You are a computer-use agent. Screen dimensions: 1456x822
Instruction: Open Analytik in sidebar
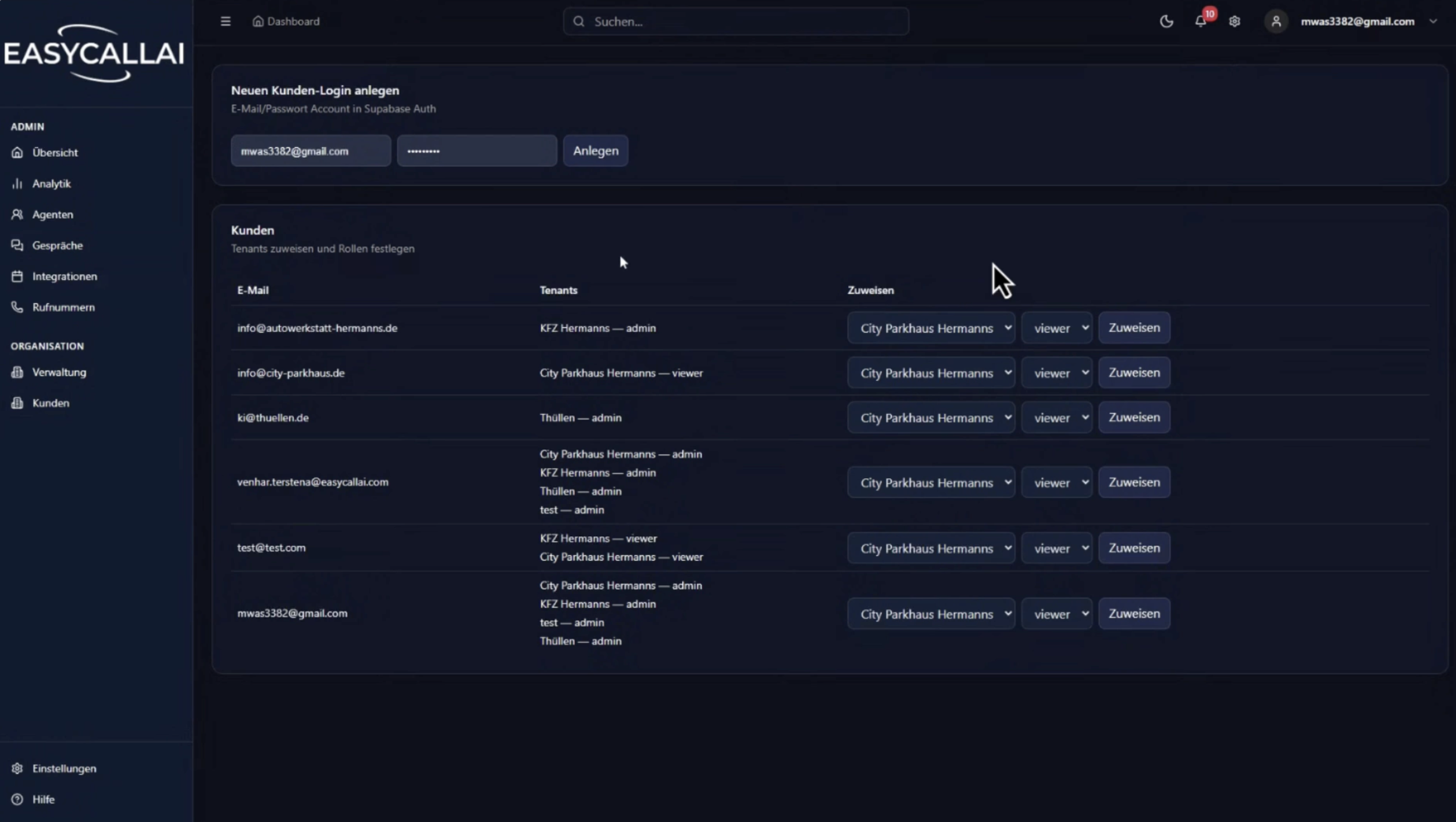[51, 184]
